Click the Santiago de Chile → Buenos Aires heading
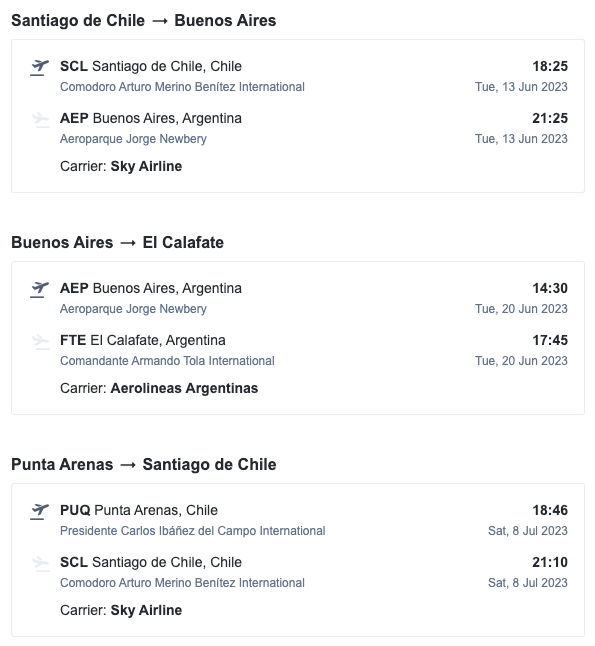Screen dimensions: 595x646 tap(143, 21)
